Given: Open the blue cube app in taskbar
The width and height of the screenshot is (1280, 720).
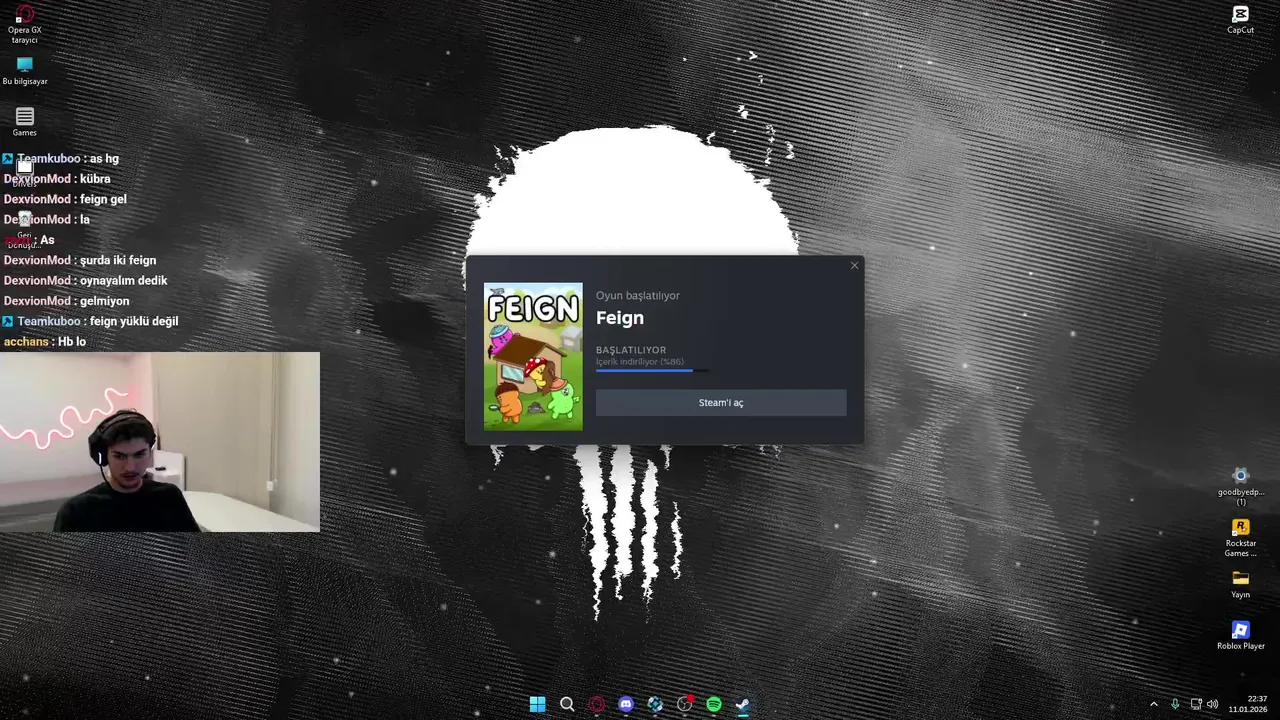Looking at the screenshot, I should pos(655,704).
